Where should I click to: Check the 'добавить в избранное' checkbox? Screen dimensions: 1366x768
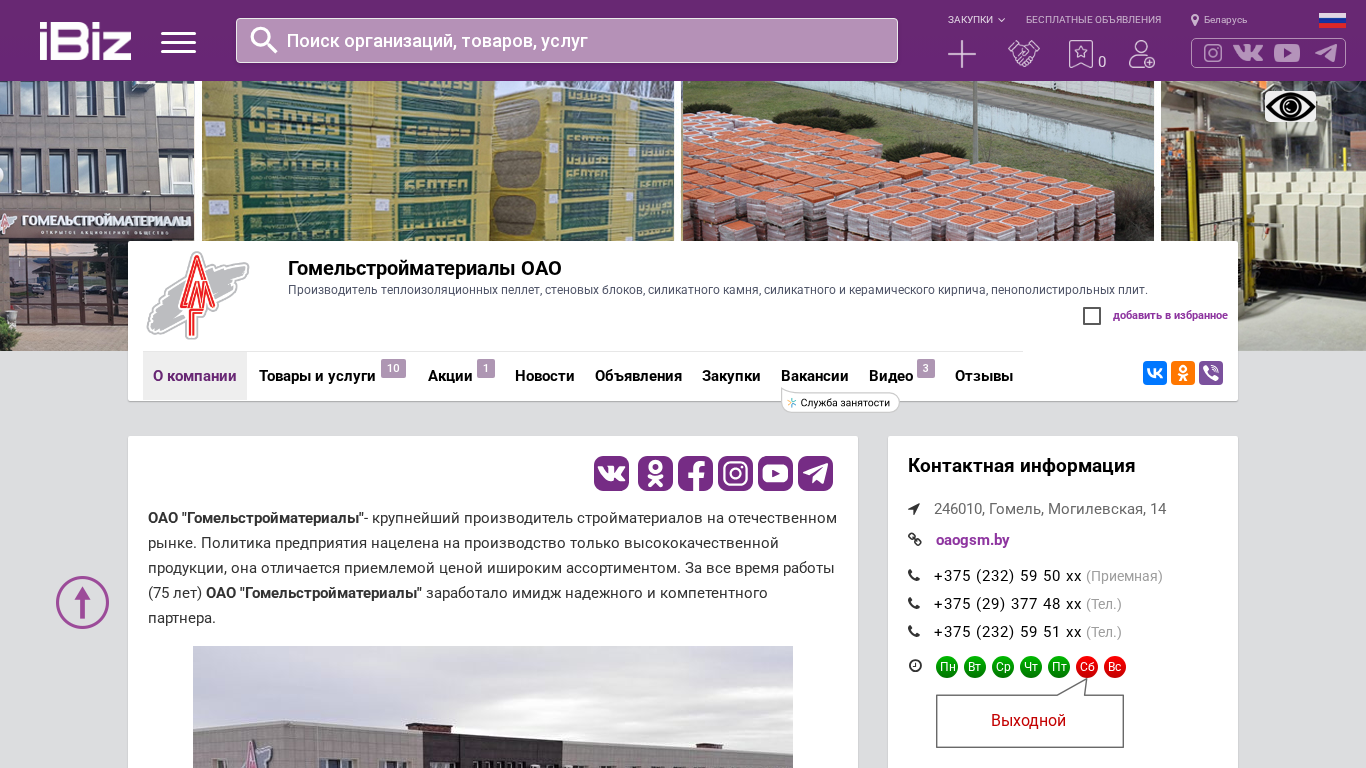[1092, 316]
